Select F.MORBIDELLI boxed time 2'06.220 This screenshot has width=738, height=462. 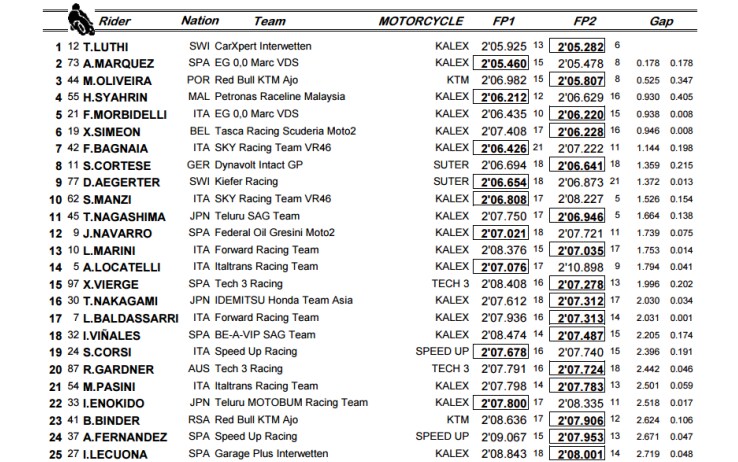[577, 114]
